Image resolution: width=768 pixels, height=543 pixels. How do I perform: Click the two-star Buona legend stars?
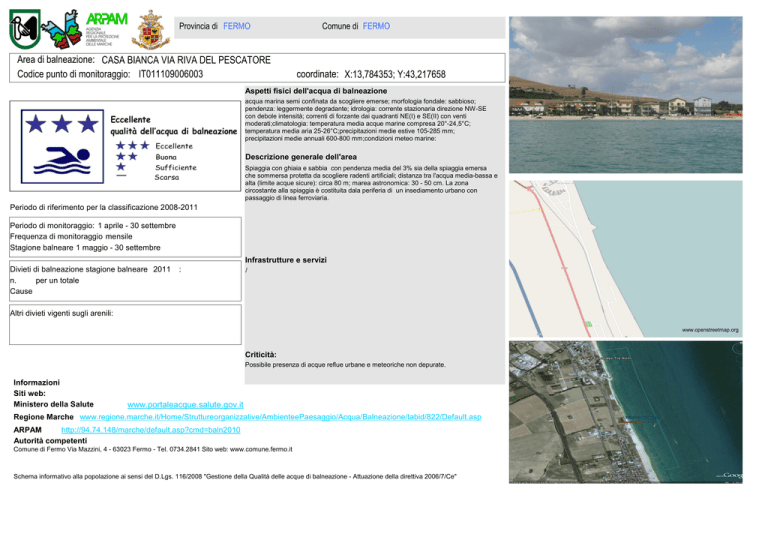(126, 156)
